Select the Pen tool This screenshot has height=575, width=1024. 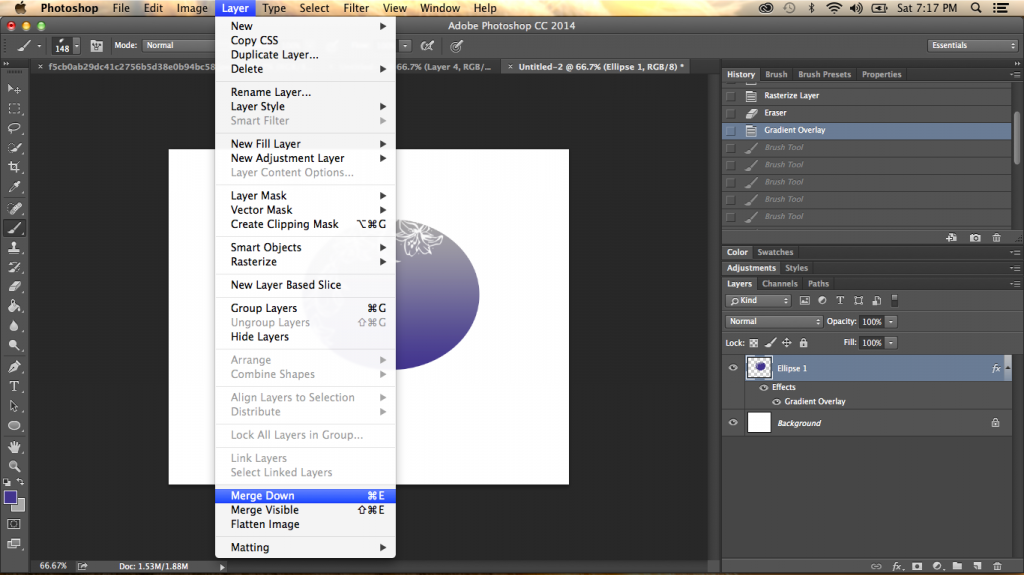(14, 367)
